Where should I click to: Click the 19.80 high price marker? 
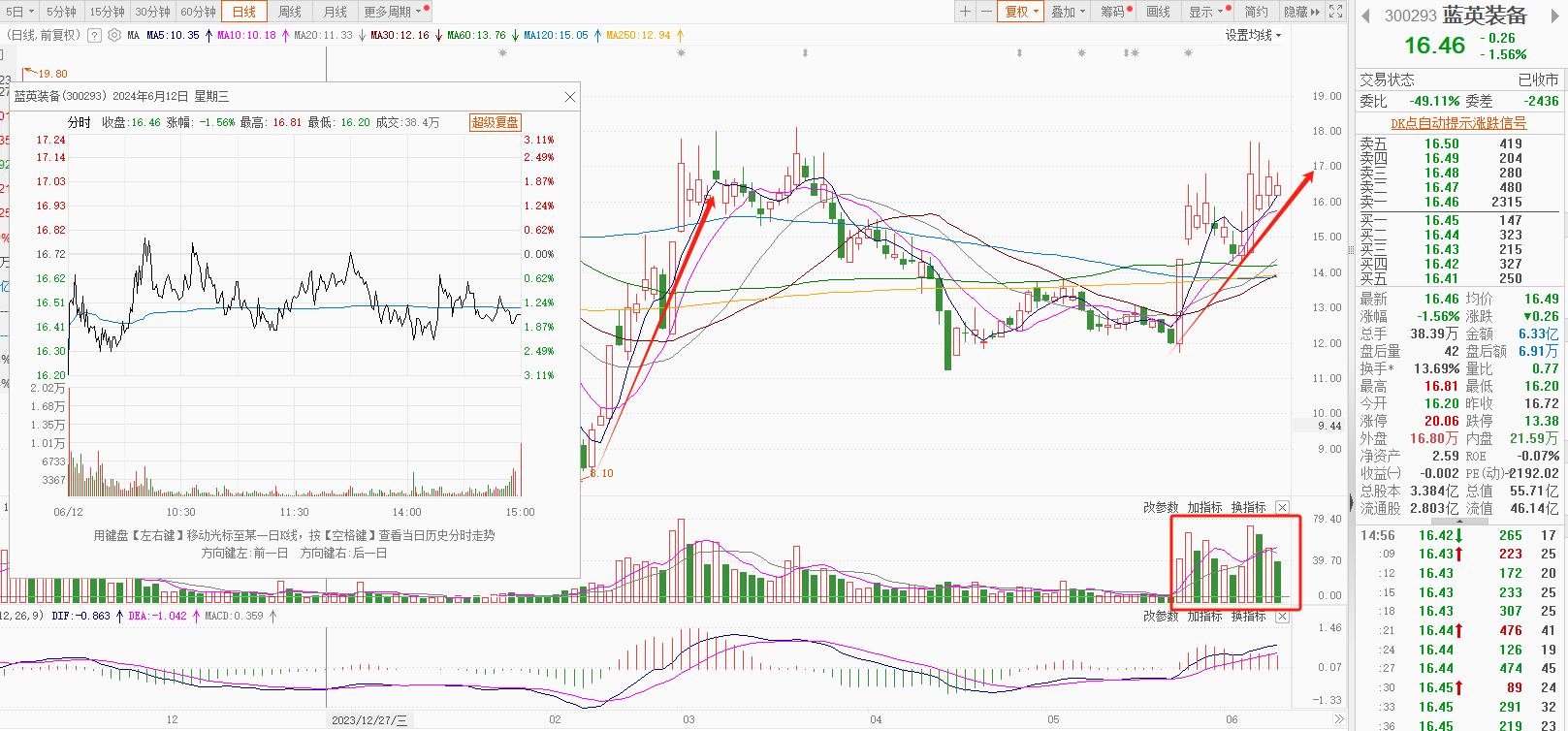pos(52,74)
